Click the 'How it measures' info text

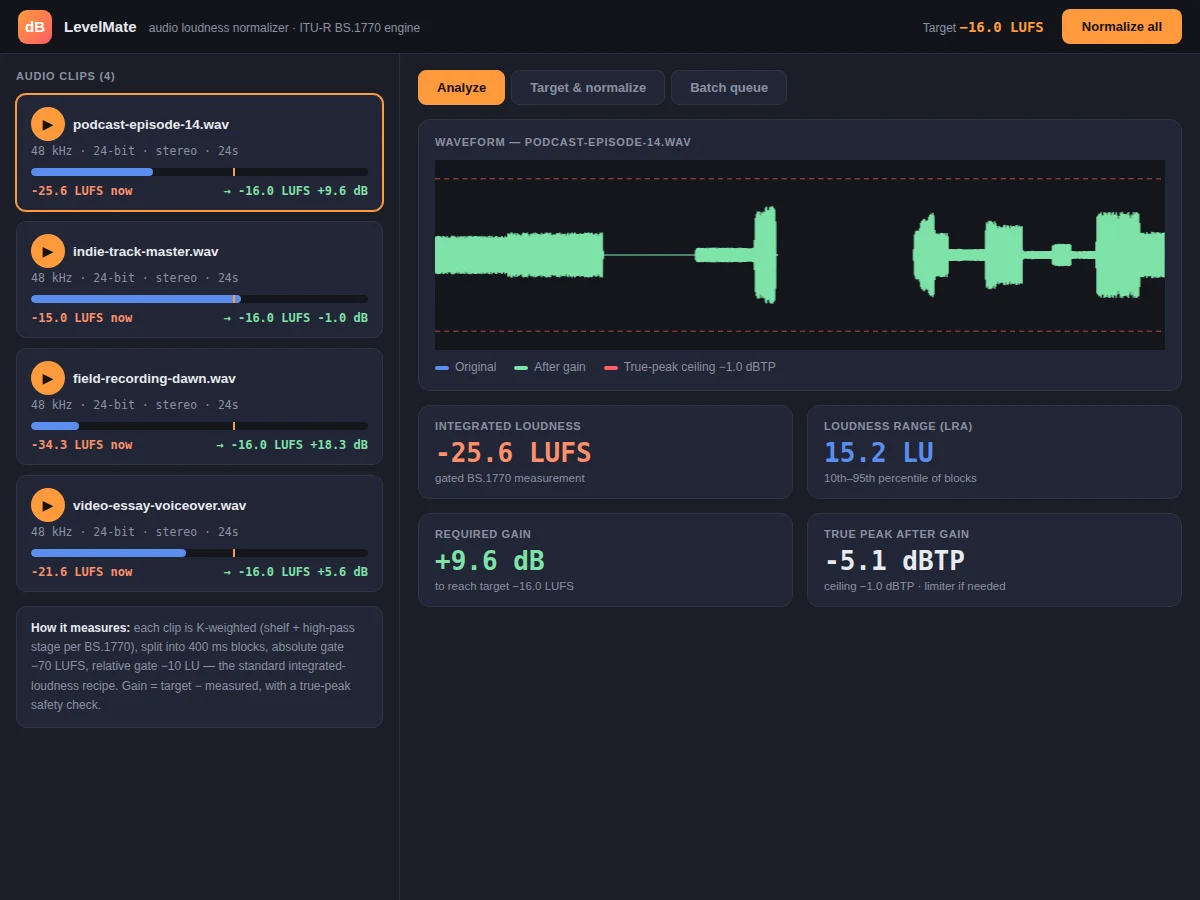pyautogui.click(x=199, y=666)
